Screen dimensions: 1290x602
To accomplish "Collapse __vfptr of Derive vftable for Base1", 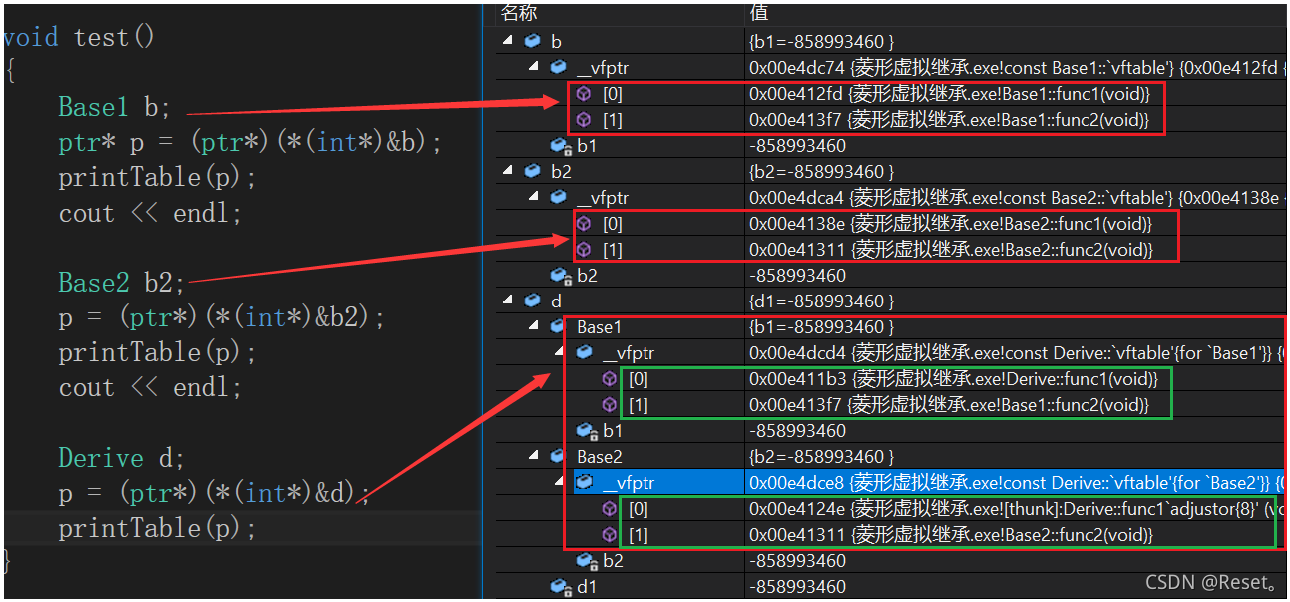I will point(560,352).
